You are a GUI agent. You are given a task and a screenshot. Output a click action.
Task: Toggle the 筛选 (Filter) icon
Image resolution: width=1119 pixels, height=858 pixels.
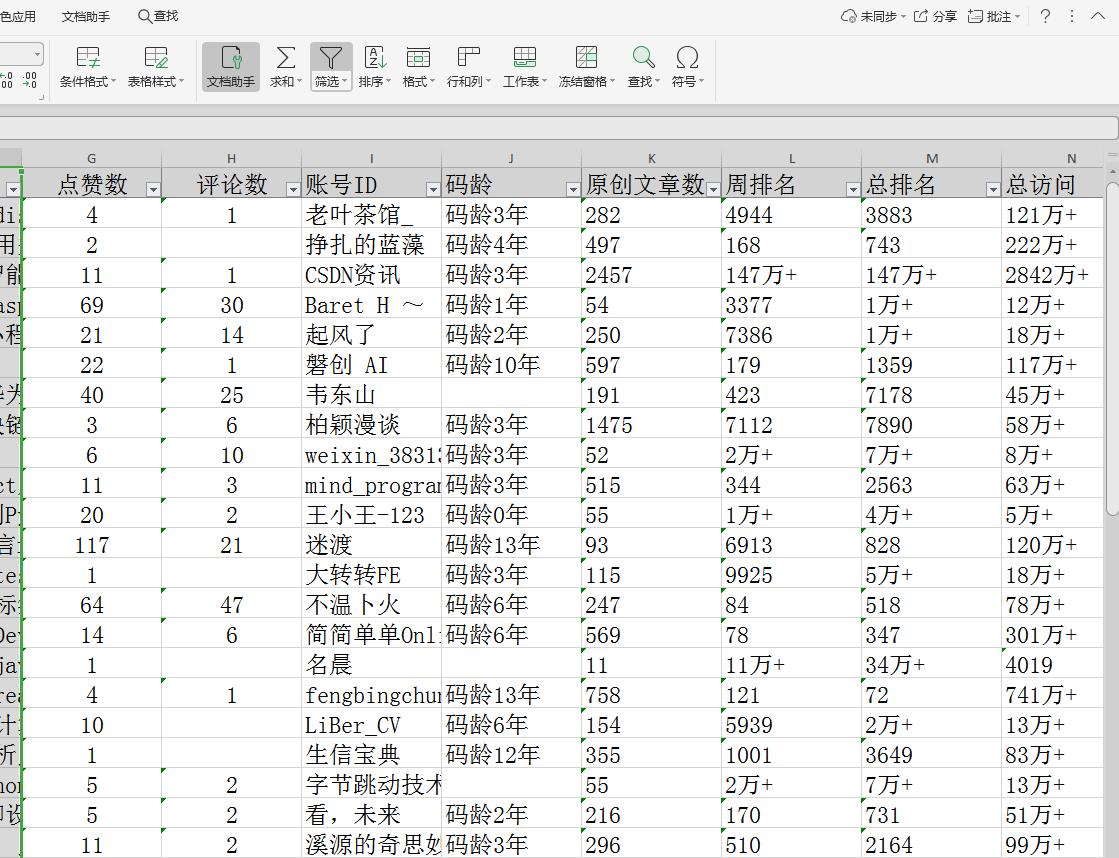330,65
